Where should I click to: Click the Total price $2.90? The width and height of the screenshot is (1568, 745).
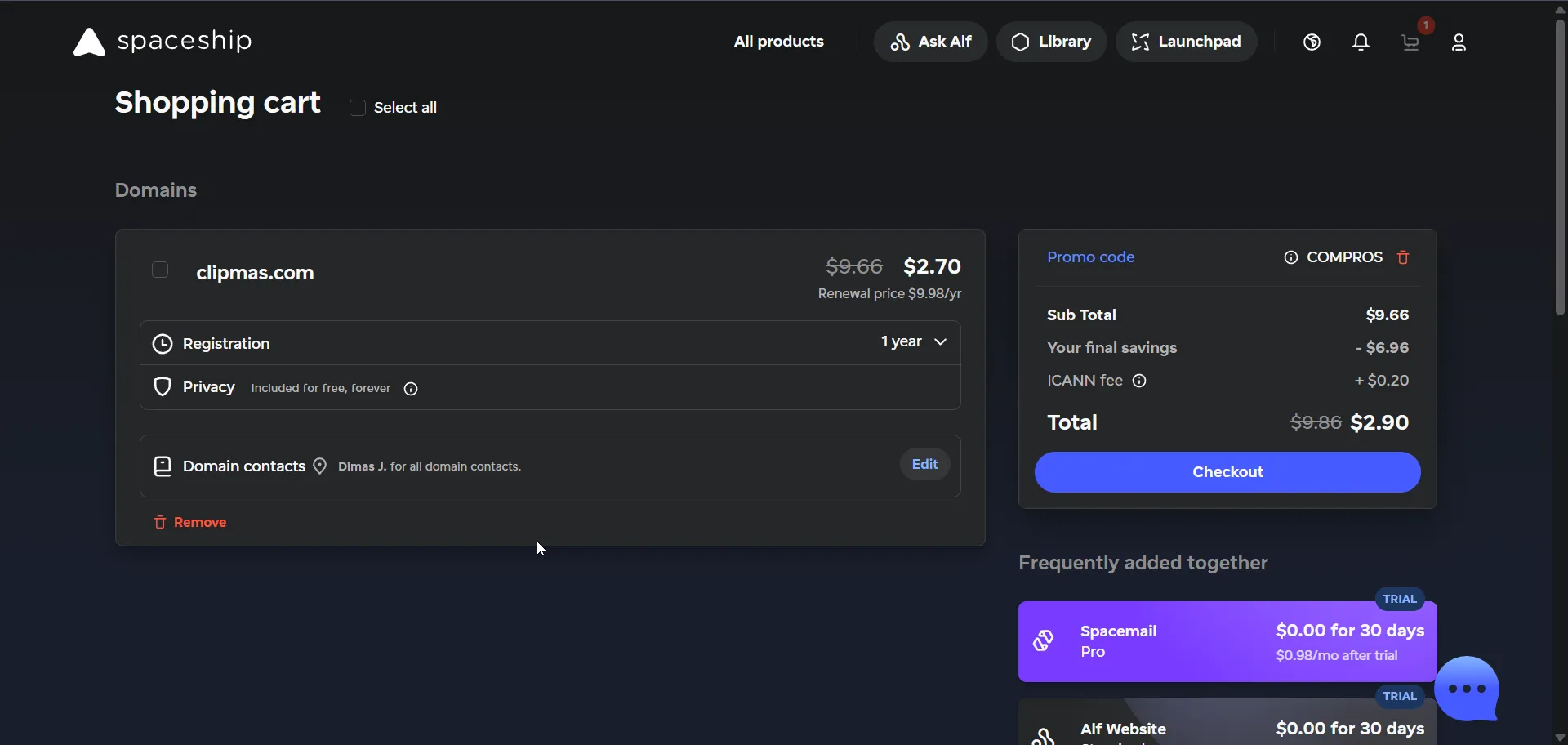click(1379, 422)
